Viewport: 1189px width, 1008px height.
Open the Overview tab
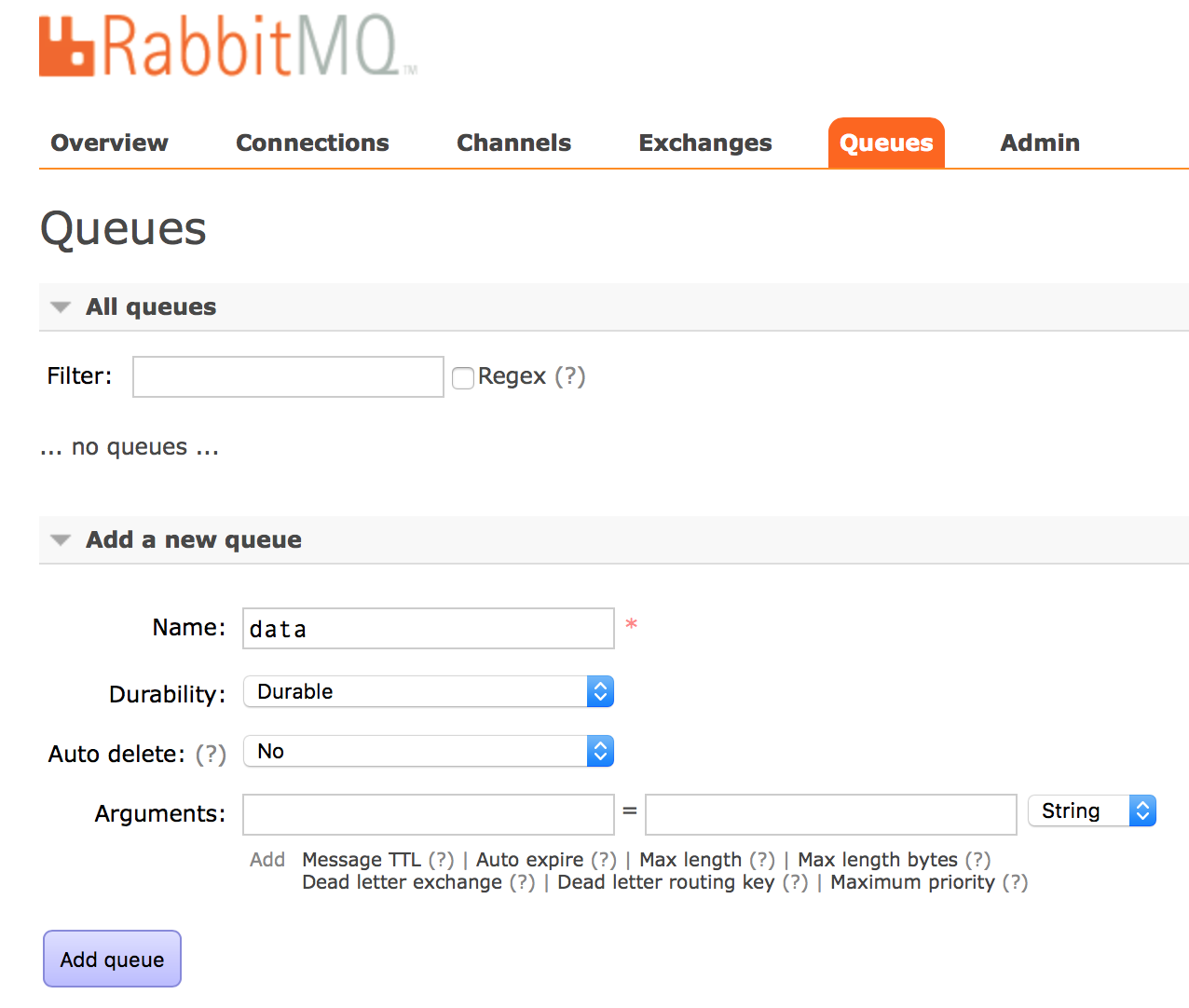coord(109,143)
